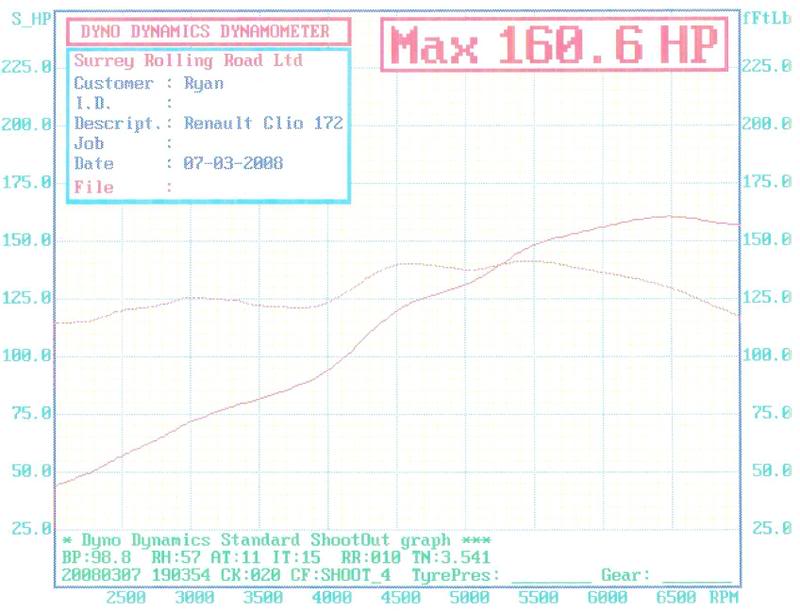The height and width of the screenshot is (611, 800).
Task: Click the '5000' RPM tick label
Action: click(469, 597)
